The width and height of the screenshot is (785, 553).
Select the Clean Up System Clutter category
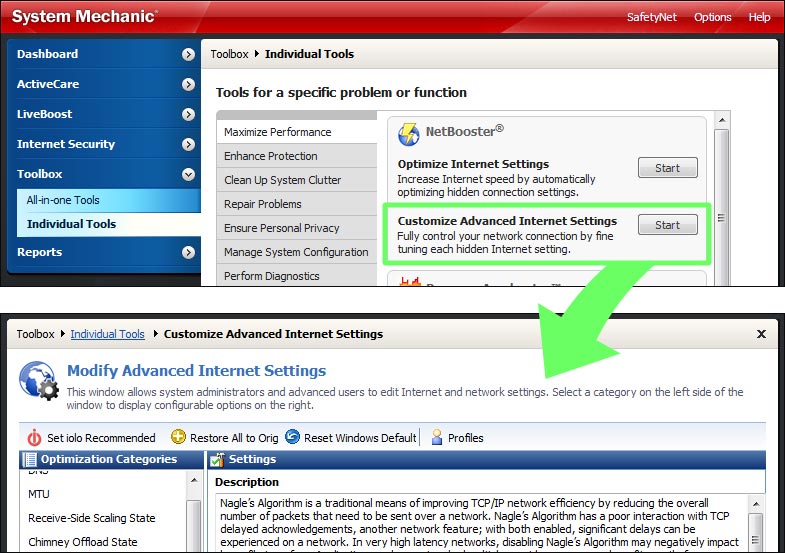tap(297, 180)
